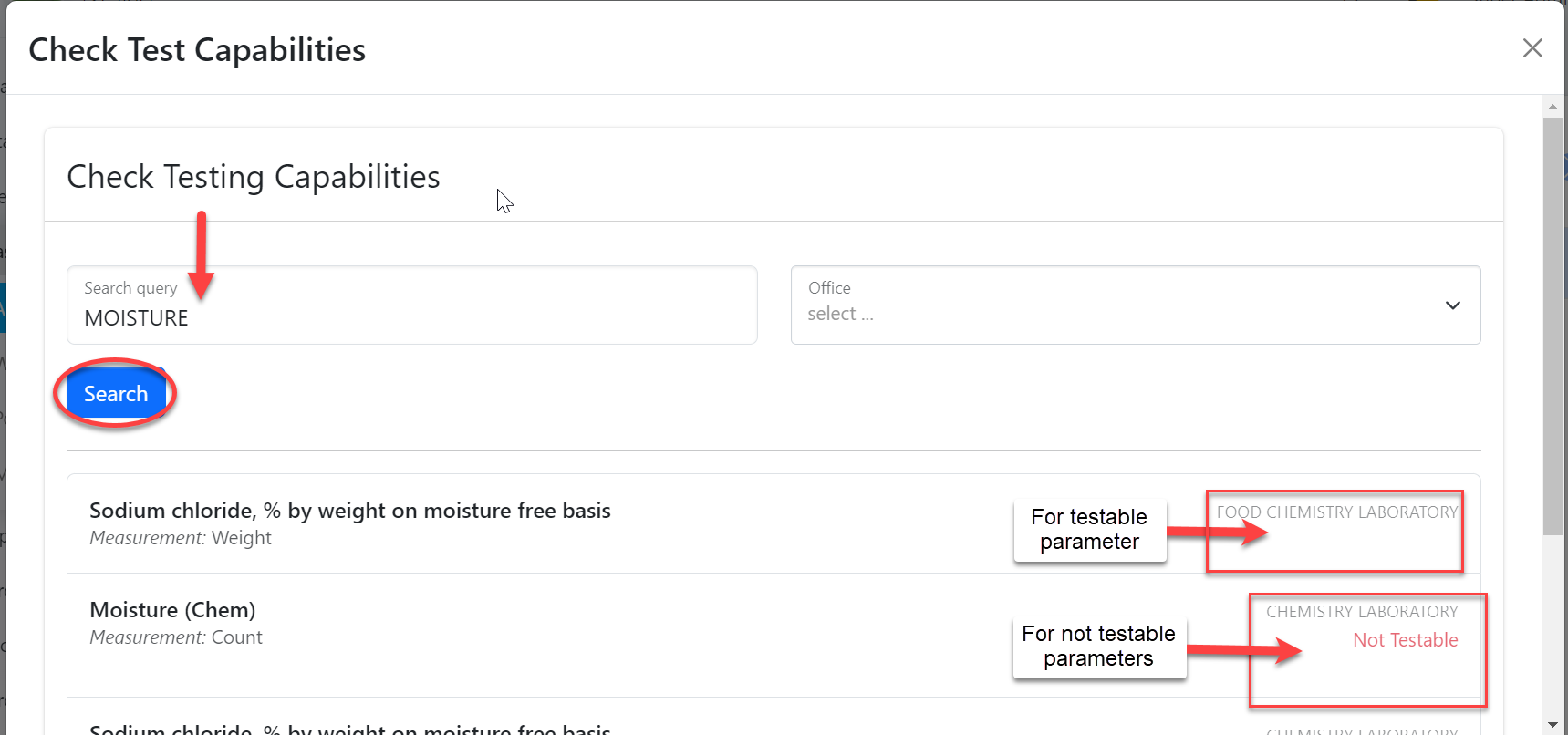Click the Measurement: Weight text

tap(181, 538)
